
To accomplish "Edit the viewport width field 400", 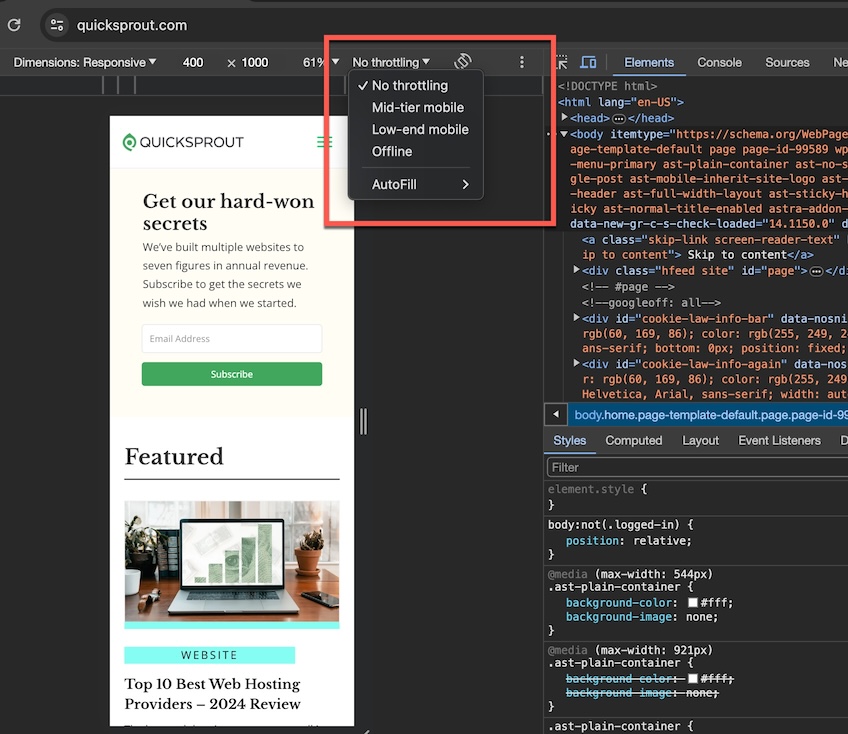I will coord(193,63).
